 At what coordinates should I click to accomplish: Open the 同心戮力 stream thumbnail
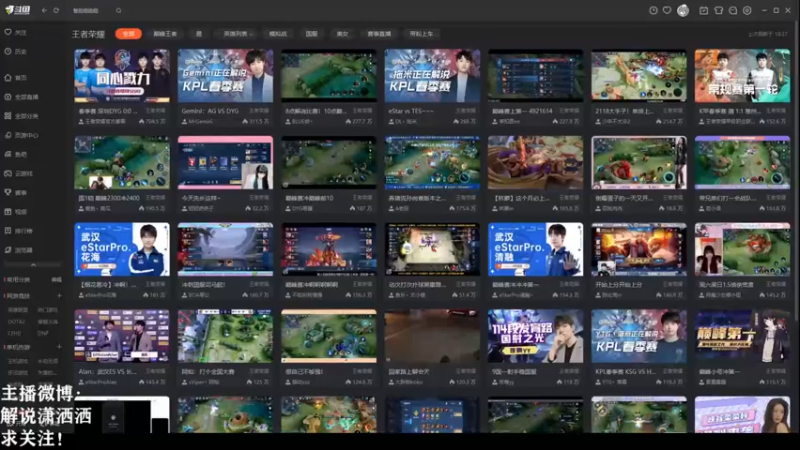click(x=122, y=76)
